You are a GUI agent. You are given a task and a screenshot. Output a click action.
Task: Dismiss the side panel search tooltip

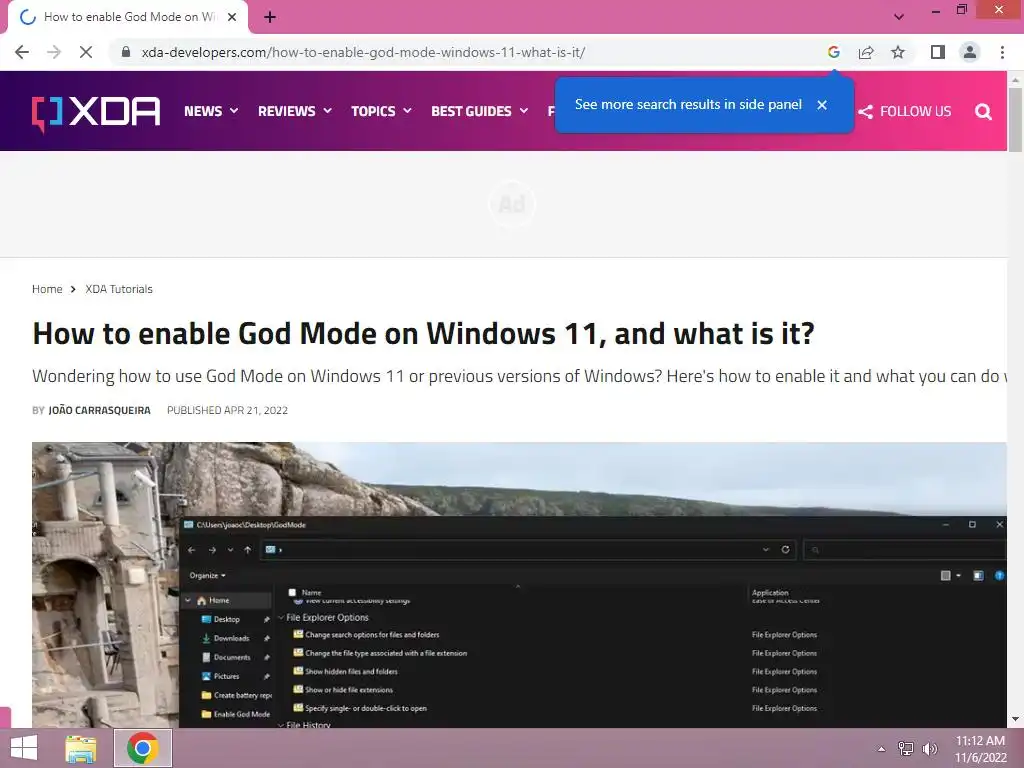[x=822, y=104]
